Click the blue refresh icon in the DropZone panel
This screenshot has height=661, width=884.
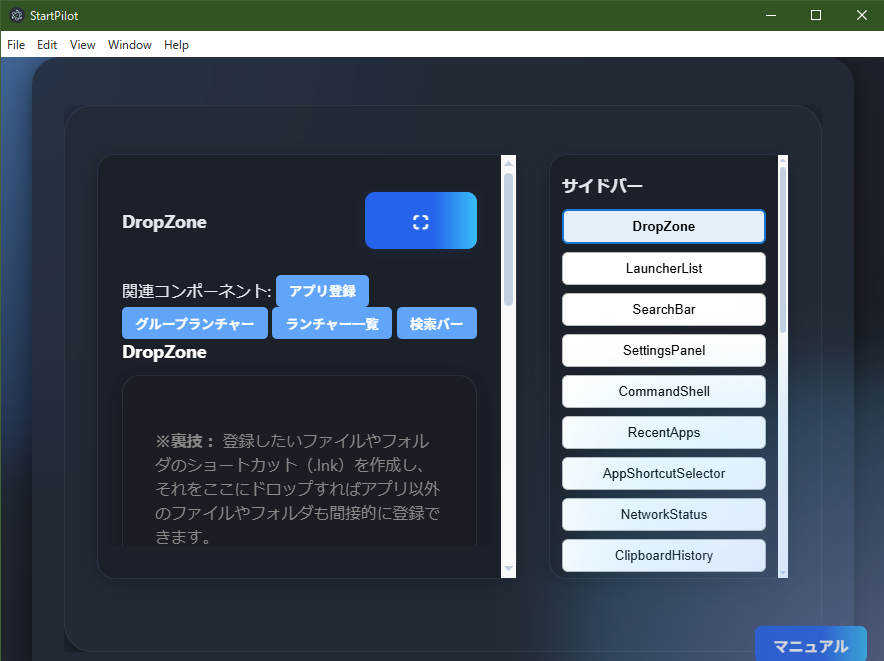point(420,220)
